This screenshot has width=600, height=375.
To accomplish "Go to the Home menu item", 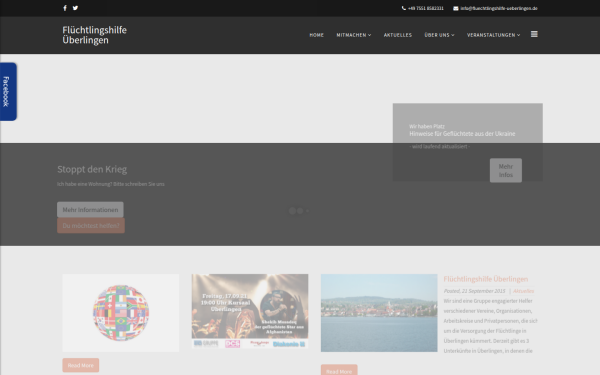I will [x=316, y=35].
